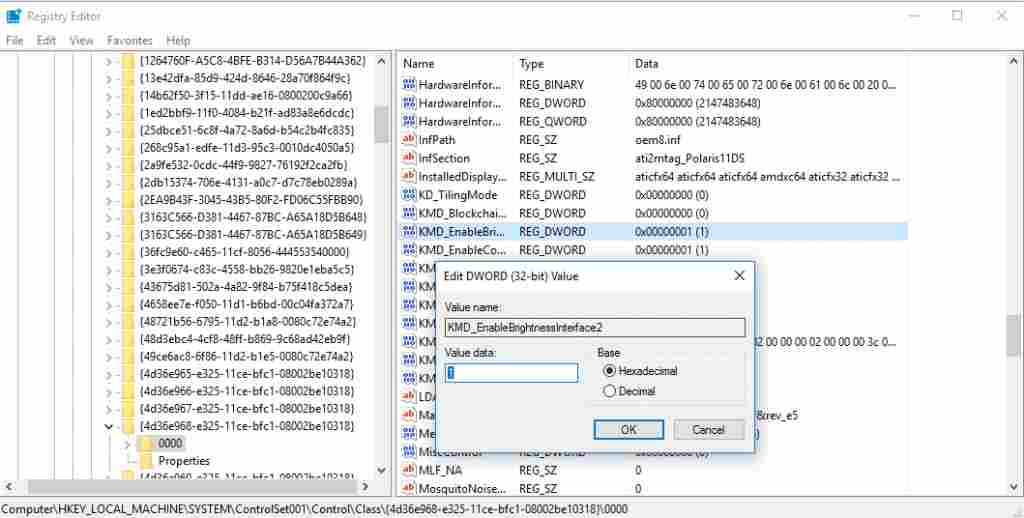Image resolution: width=1024 pixels, height=518 pixels.
Task: Click the string icon beside InfPath
Action: (x=409, y=140)
